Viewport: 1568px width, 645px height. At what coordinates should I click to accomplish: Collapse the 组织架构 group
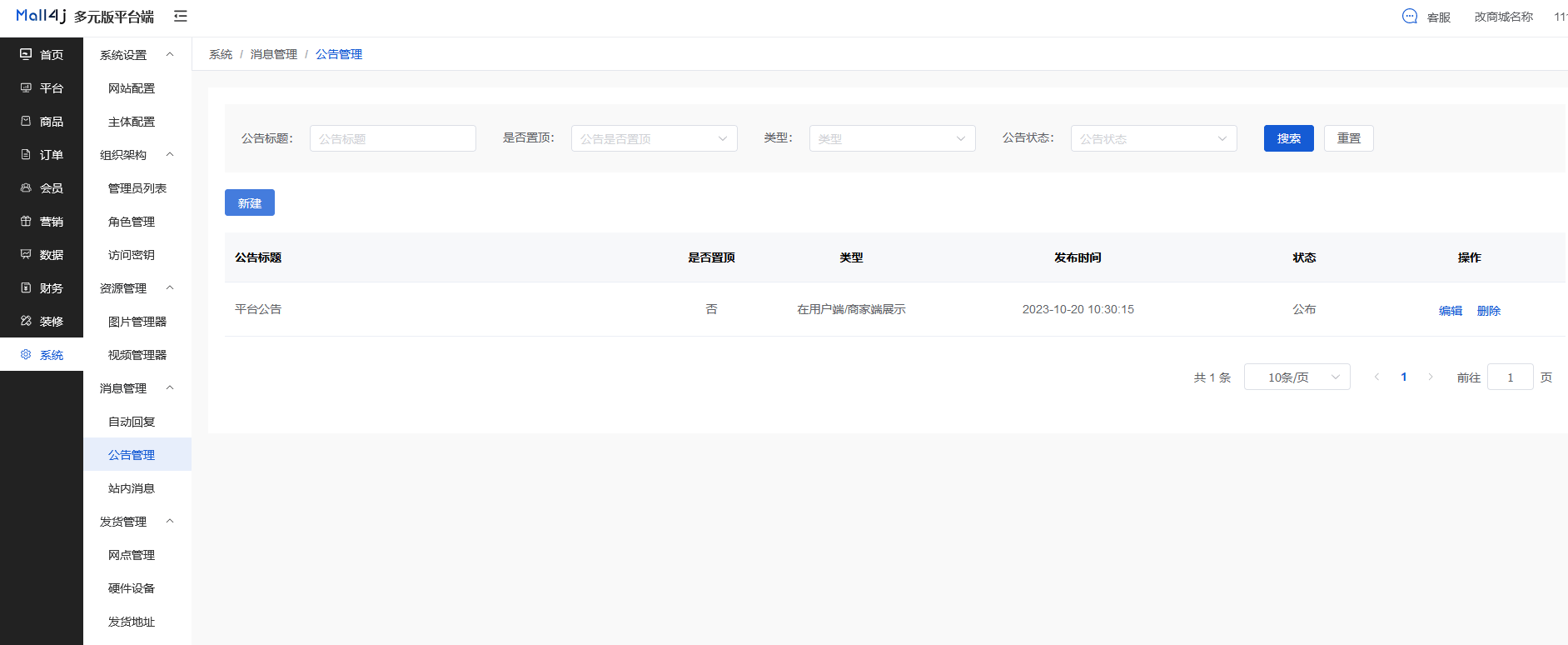coord(170,154)
